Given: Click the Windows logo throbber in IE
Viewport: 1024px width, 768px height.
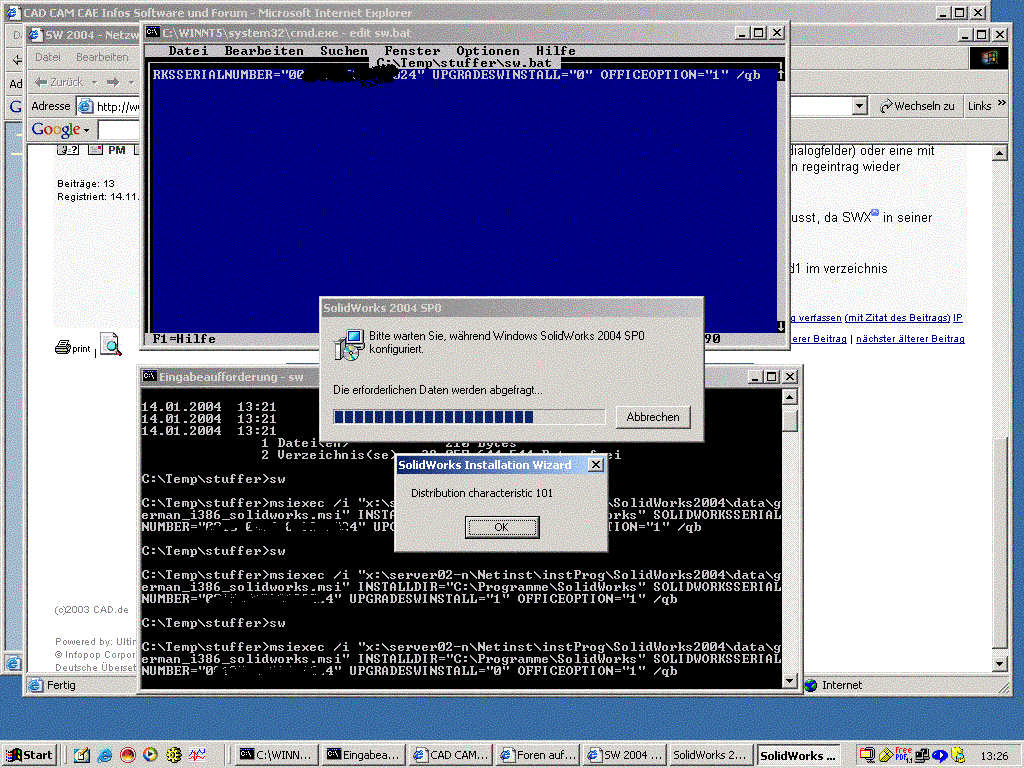Looking at the screenshot, I should (x=989, y=57).
